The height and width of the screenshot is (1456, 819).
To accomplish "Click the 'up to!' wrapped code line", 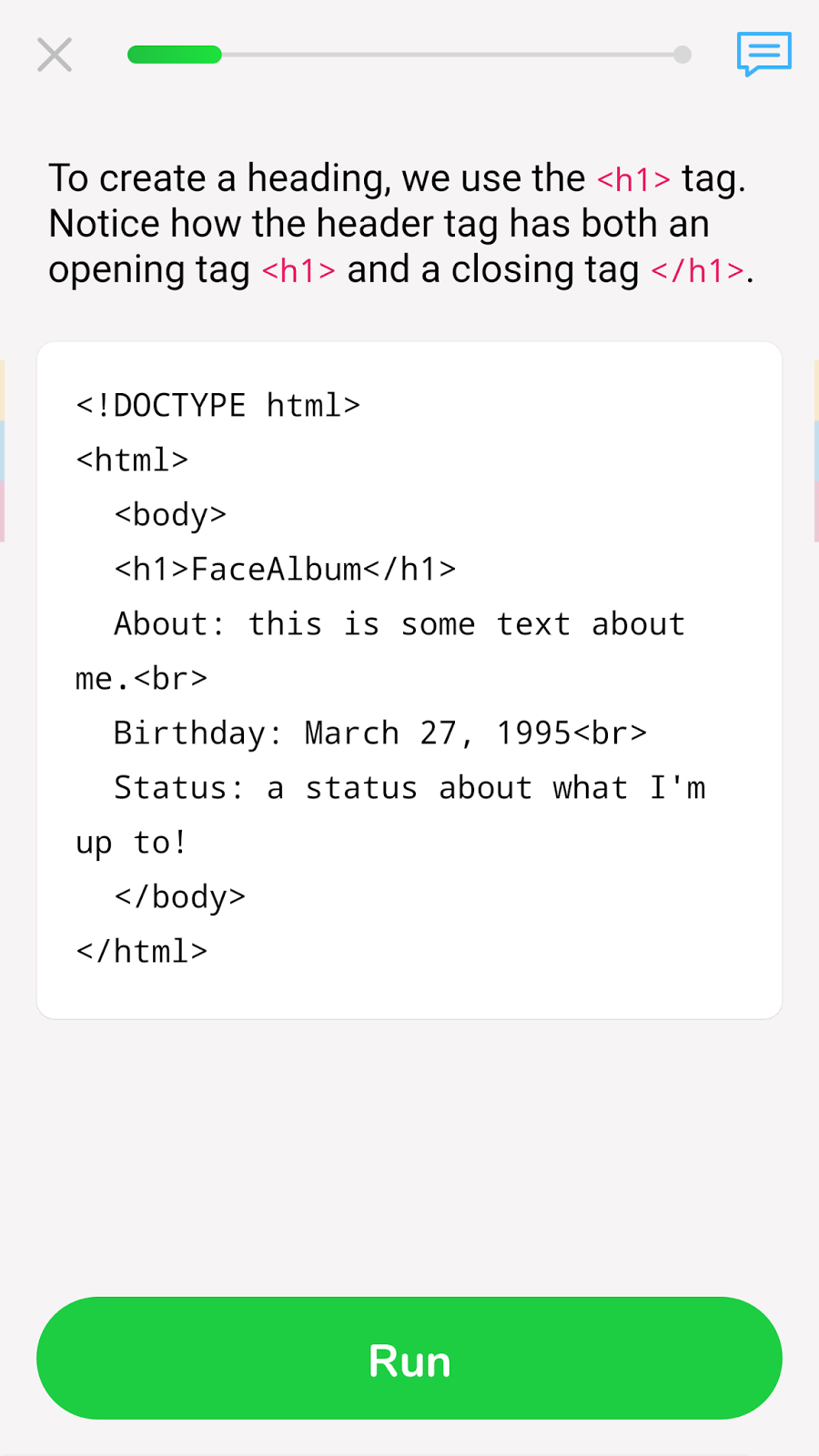I will 132,843.
